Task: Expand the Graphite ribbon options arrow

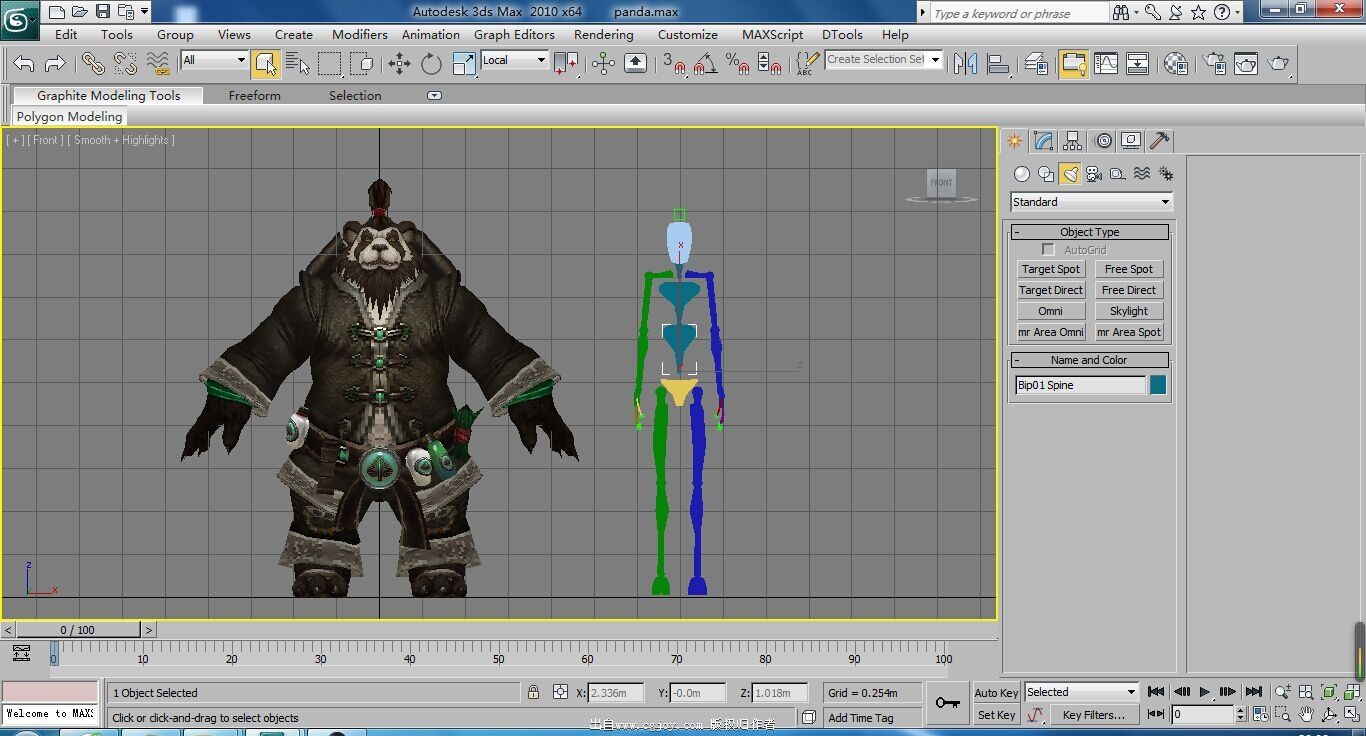Action: (x=434, y=96)
